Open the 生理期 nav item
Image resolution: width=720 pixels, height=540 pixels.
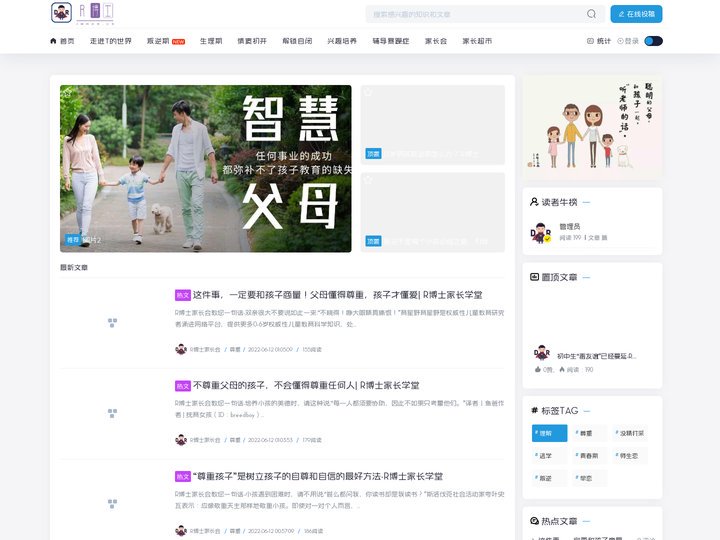(x=211, y=41)
